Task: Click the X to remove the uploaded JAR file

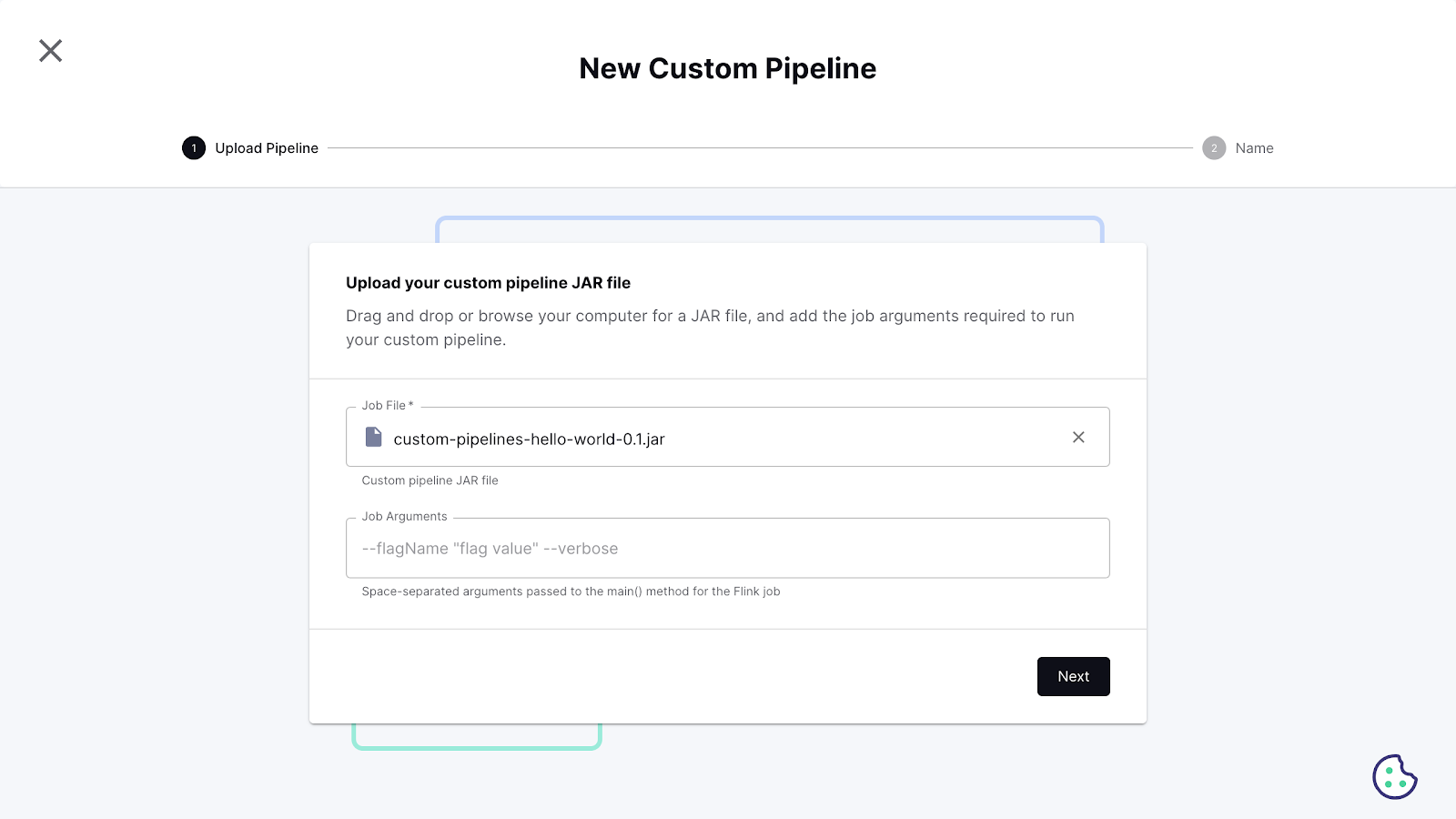Action: coord(1079,437)
